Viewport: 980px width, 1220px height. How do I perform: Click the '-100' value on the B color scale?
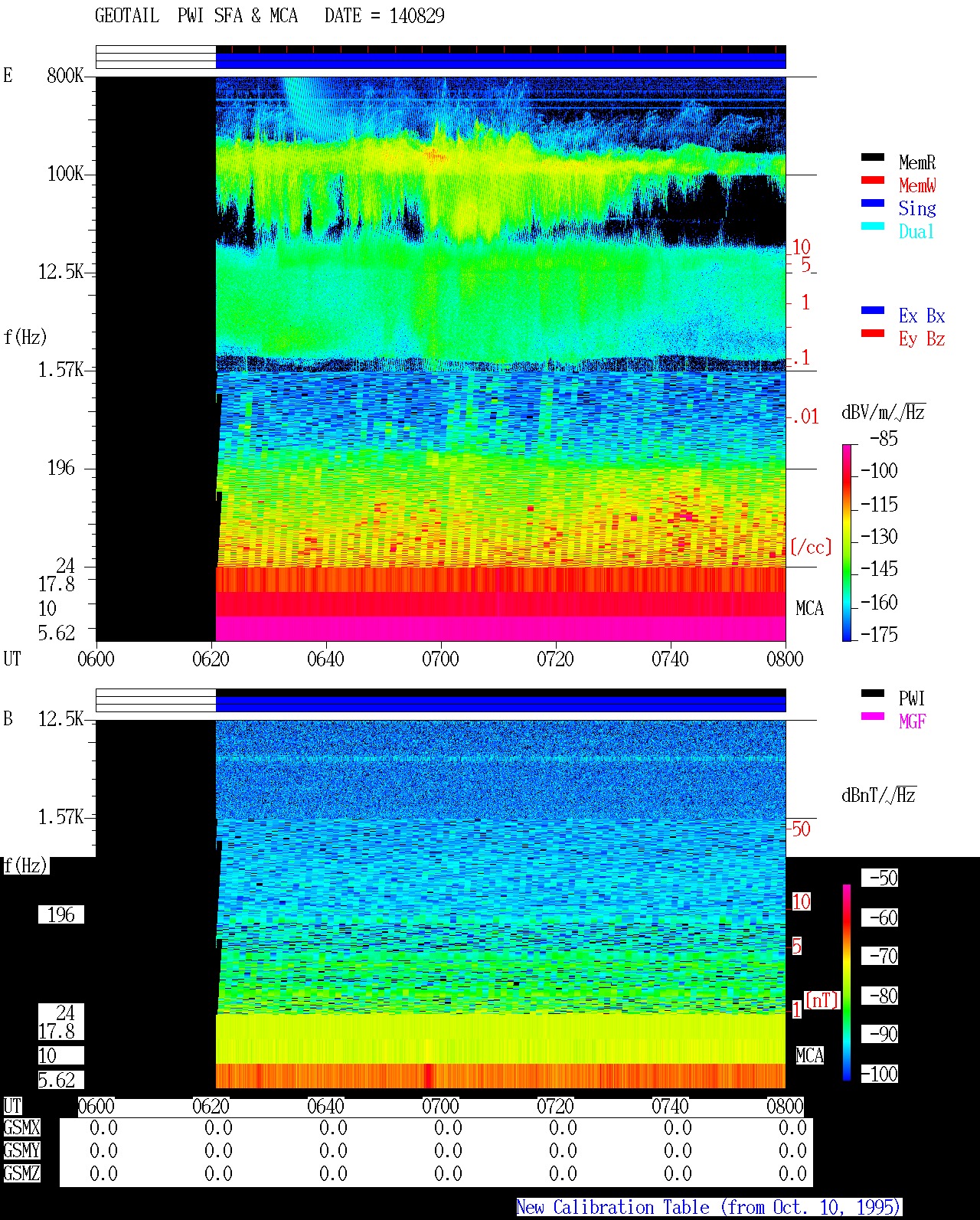click(x=879, y=1074)
